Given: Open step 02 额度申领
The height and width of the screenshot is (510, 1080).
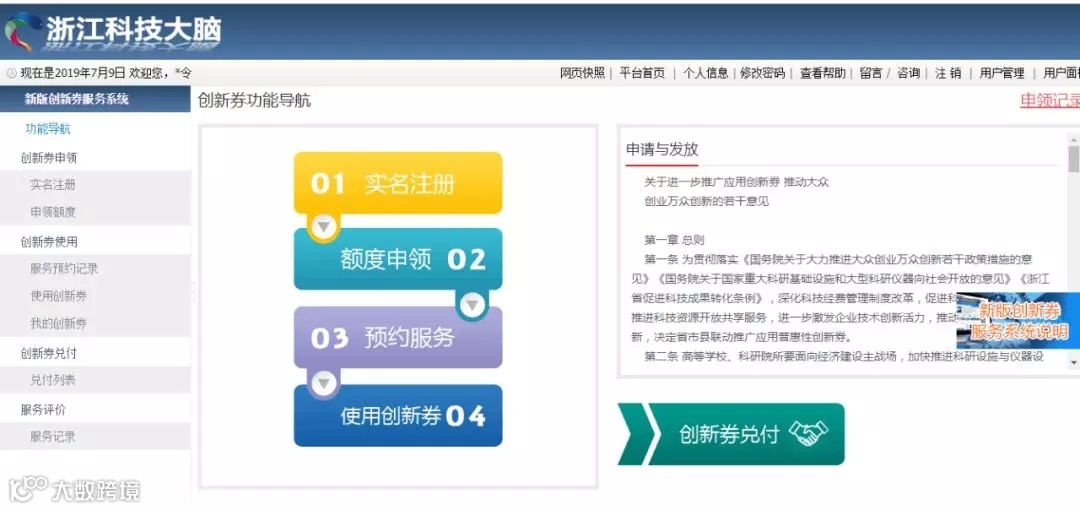Looking at the screenshot, I should coord(398,259).
